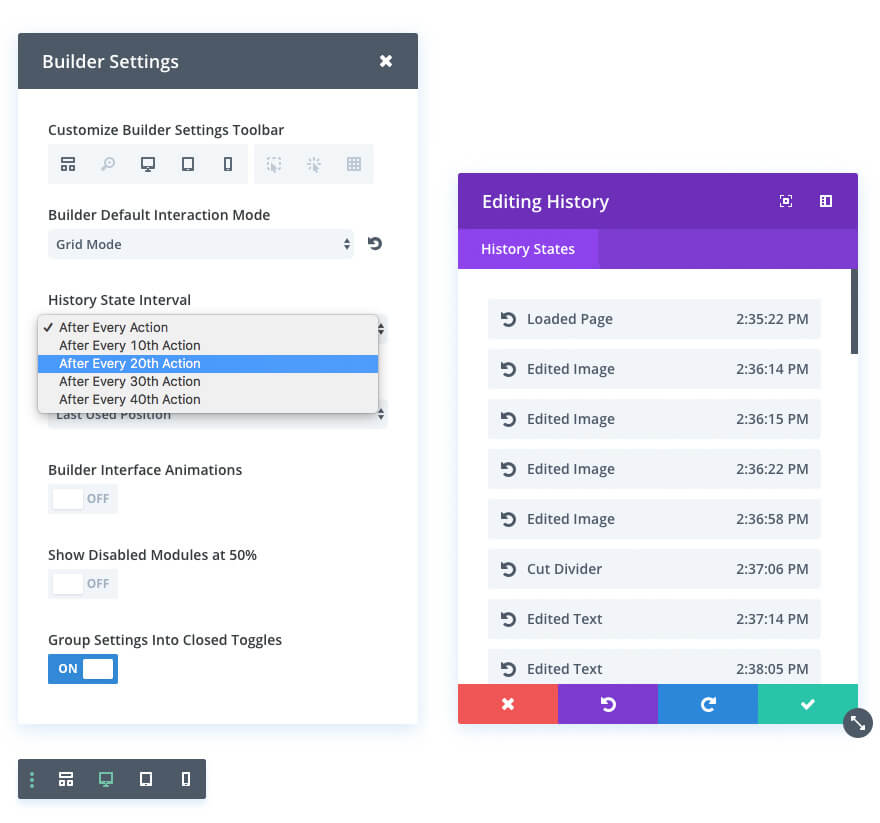Click Editing History fullscreen expand icon
Screen dimensions: 880x823
tap(786, 201)
